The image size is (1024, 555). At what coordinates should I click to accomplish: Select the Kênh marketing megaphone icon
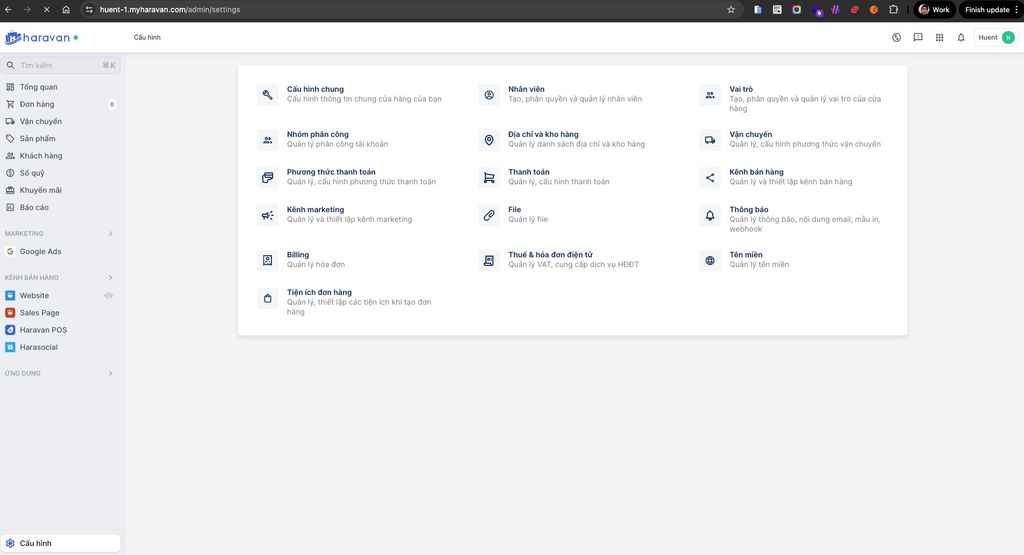click(267, 215)
